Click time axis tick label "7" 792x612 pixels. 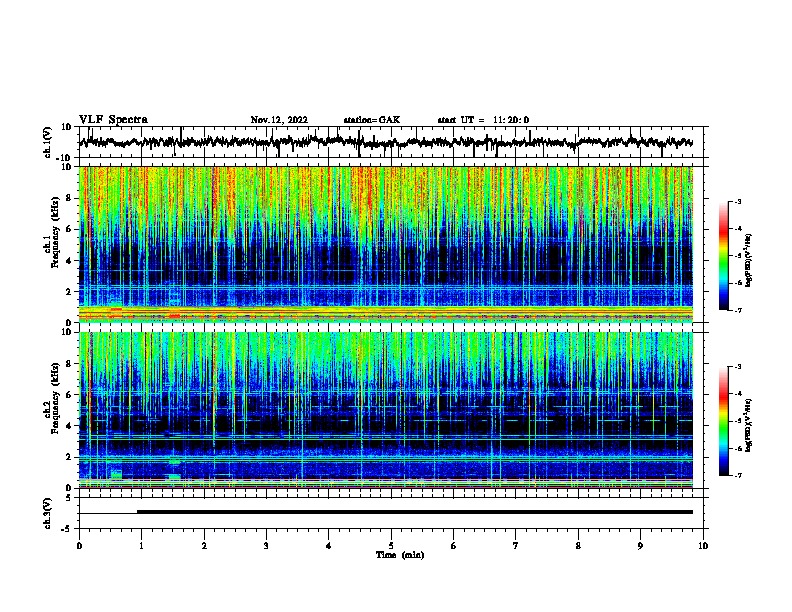516,546
